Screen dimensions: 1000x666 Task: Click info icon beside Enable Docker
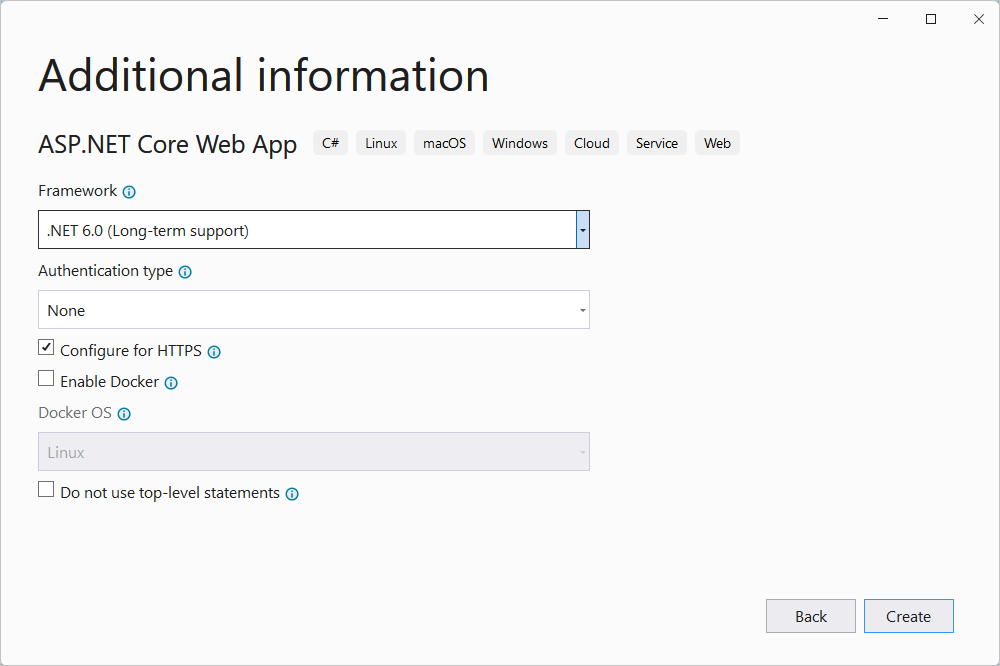point(171,383)
